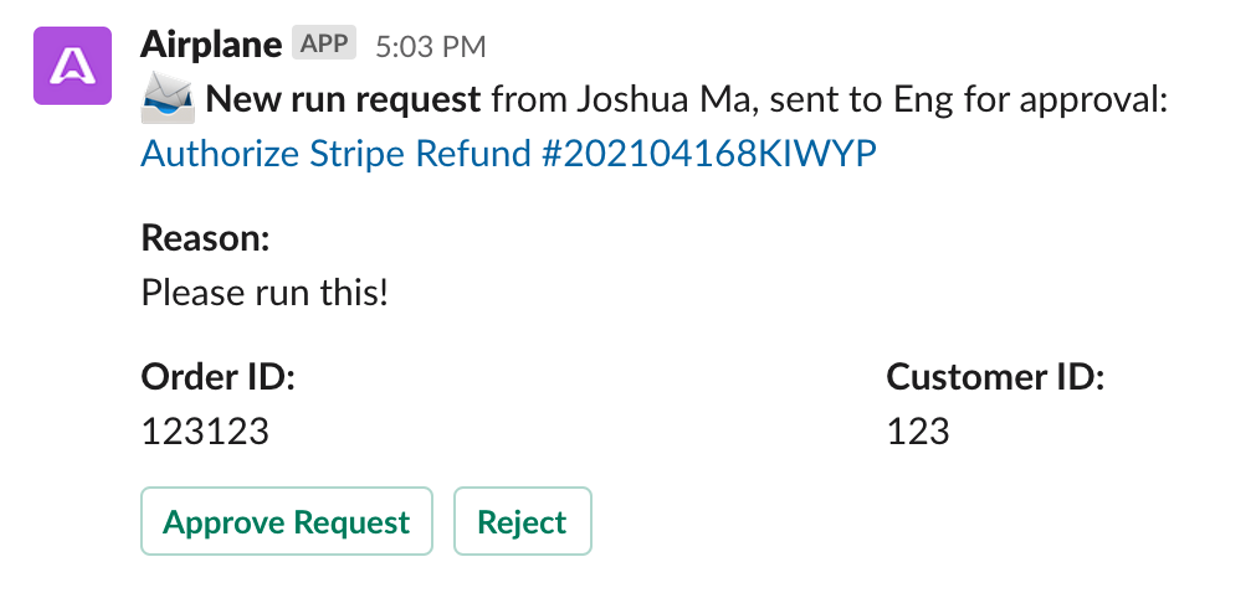Image resolution: width=1234 pixels, height=612 pixels.
Task: Click the word from after New run request
Action: [526, 101]
